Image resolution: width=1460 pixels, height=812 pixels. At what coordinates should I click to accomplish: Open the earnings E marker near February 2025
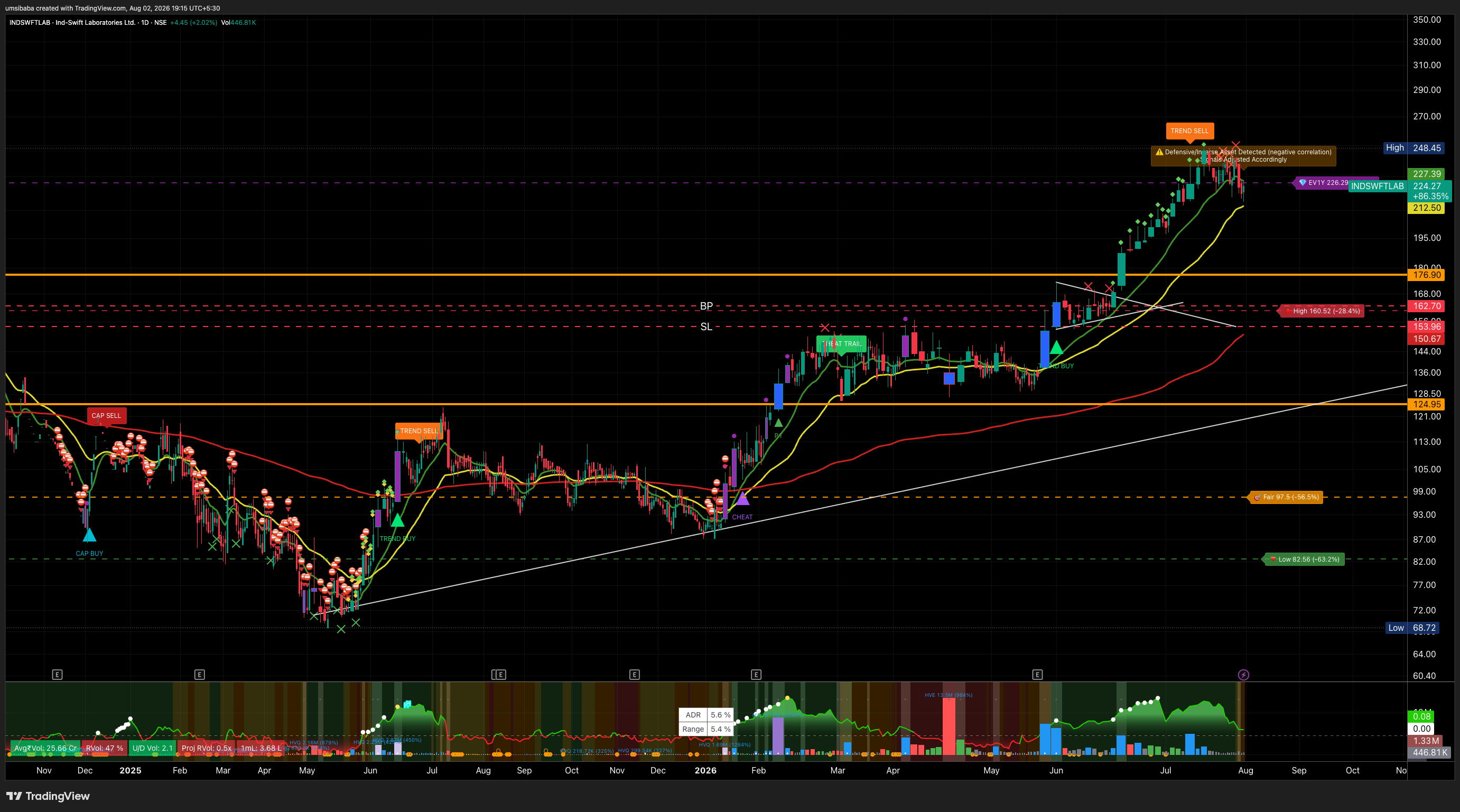coord(199,674)
